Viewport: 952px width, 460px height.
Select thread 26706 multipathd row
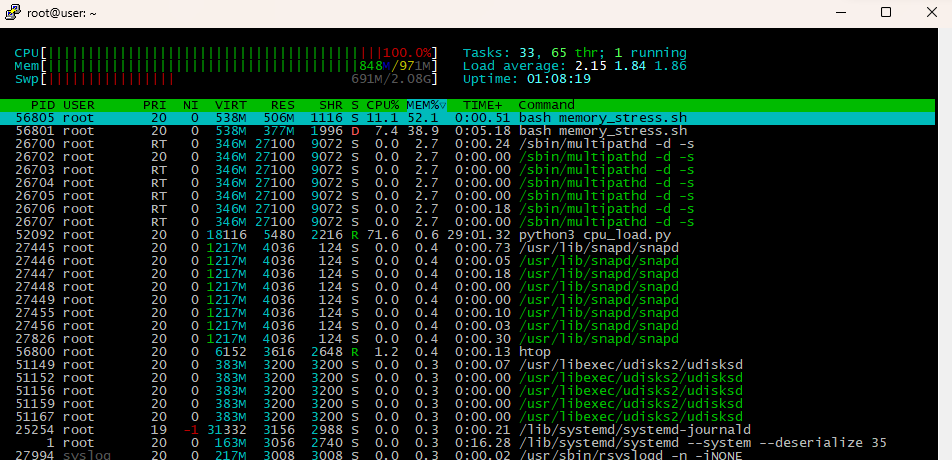[x=468, y=209]
